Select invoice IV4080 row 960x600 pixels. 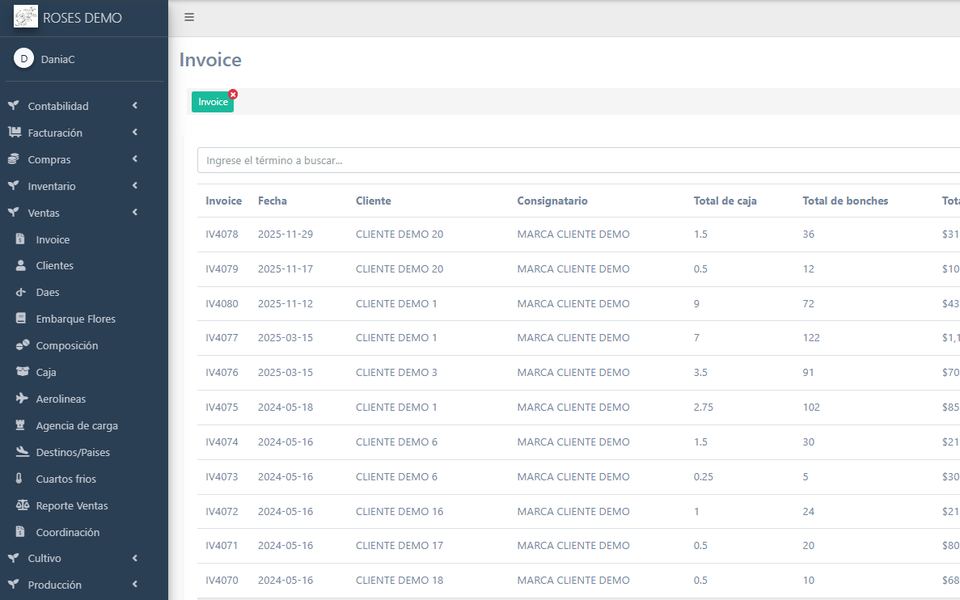coord(578,304)
